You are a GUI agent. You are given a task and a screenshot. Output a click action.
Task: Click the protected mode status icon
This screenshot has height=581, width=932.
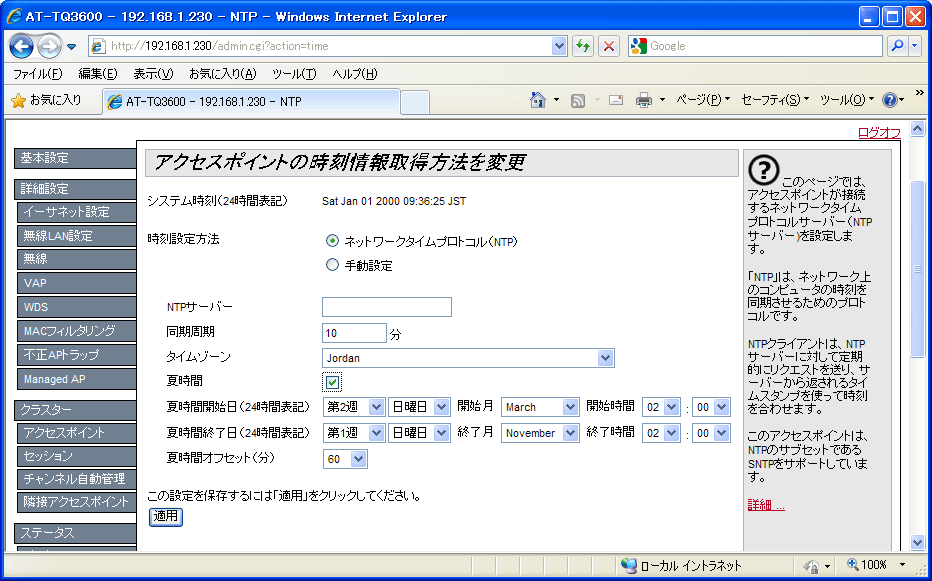pyautogui.click(x=812, y=565)
